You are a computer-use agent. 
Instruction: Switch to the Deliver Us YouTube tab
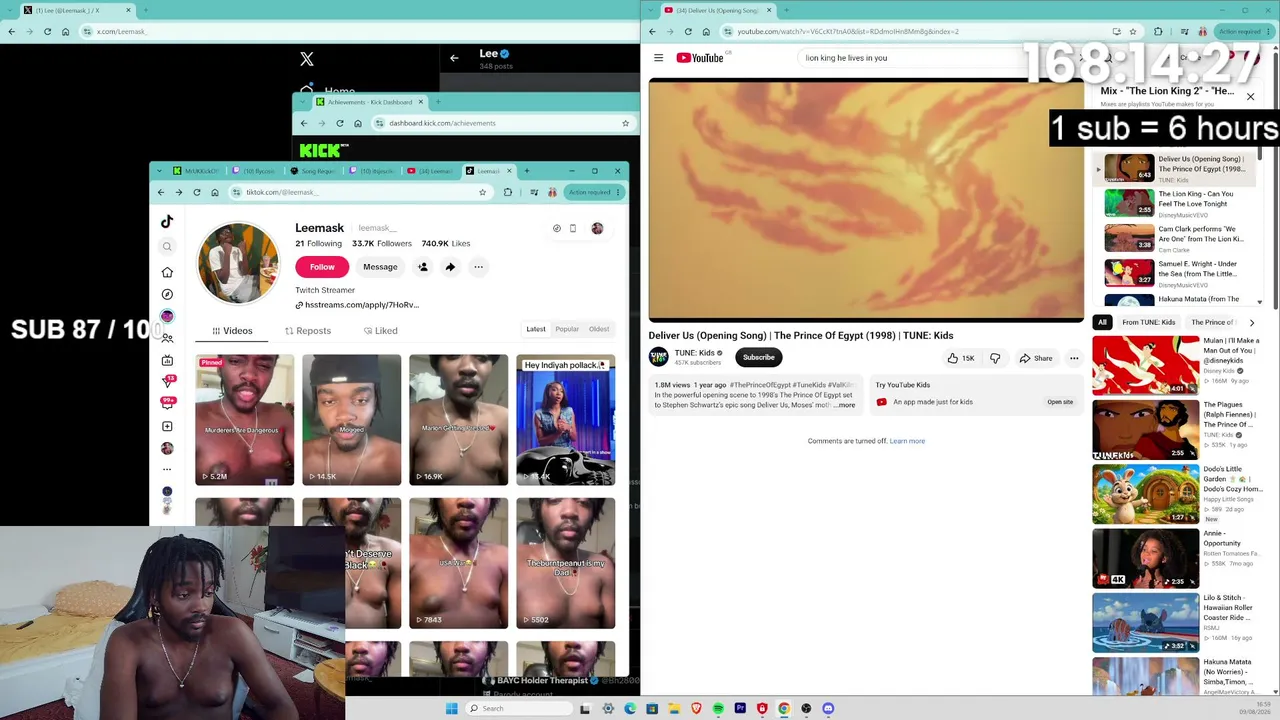click(x=716, y=10)
